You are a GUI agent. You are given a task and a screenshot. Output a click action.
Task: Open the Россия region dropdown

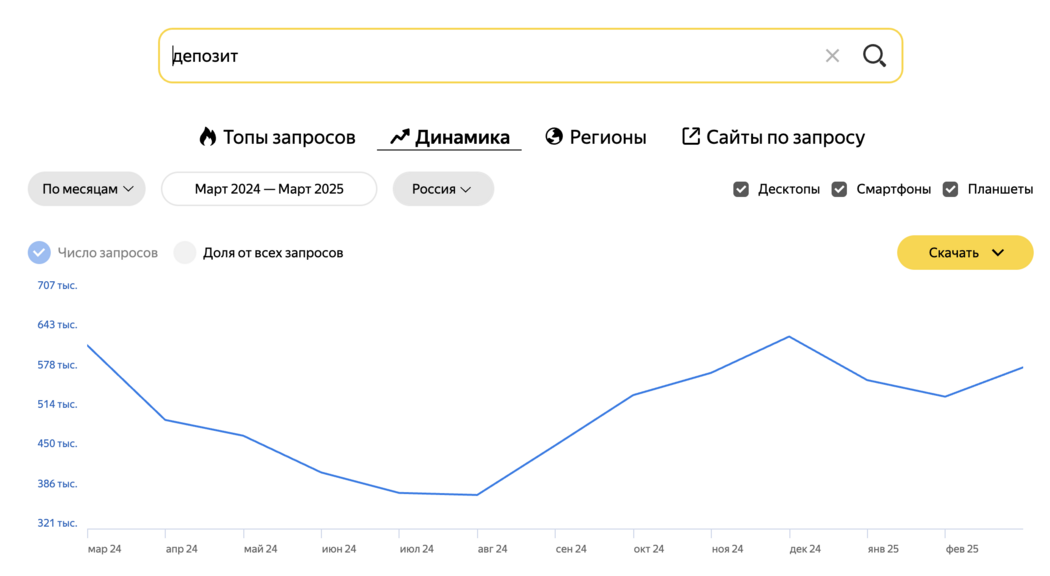(x=443, y=189)
